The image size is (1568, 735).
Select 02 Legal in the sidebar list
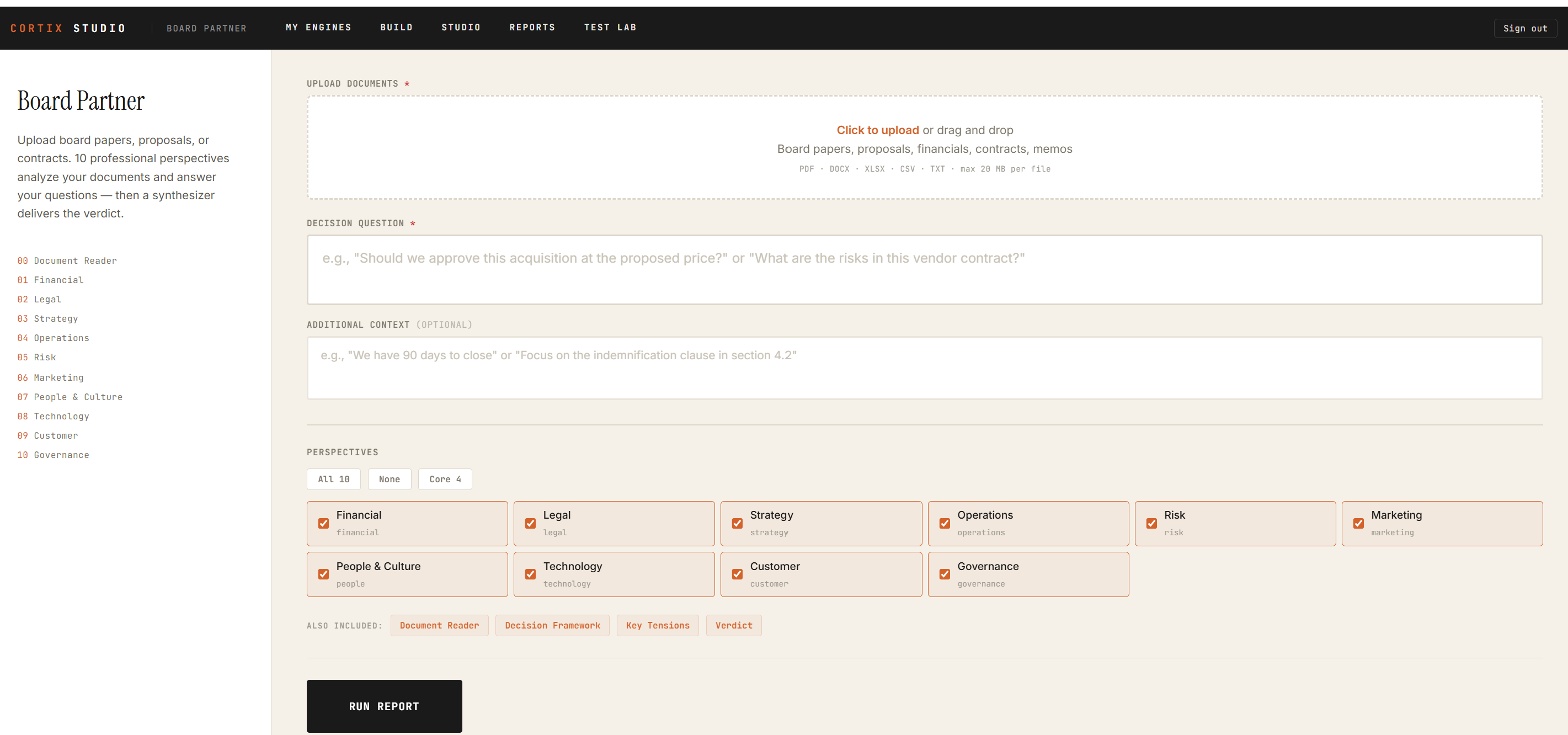[47, 299]
